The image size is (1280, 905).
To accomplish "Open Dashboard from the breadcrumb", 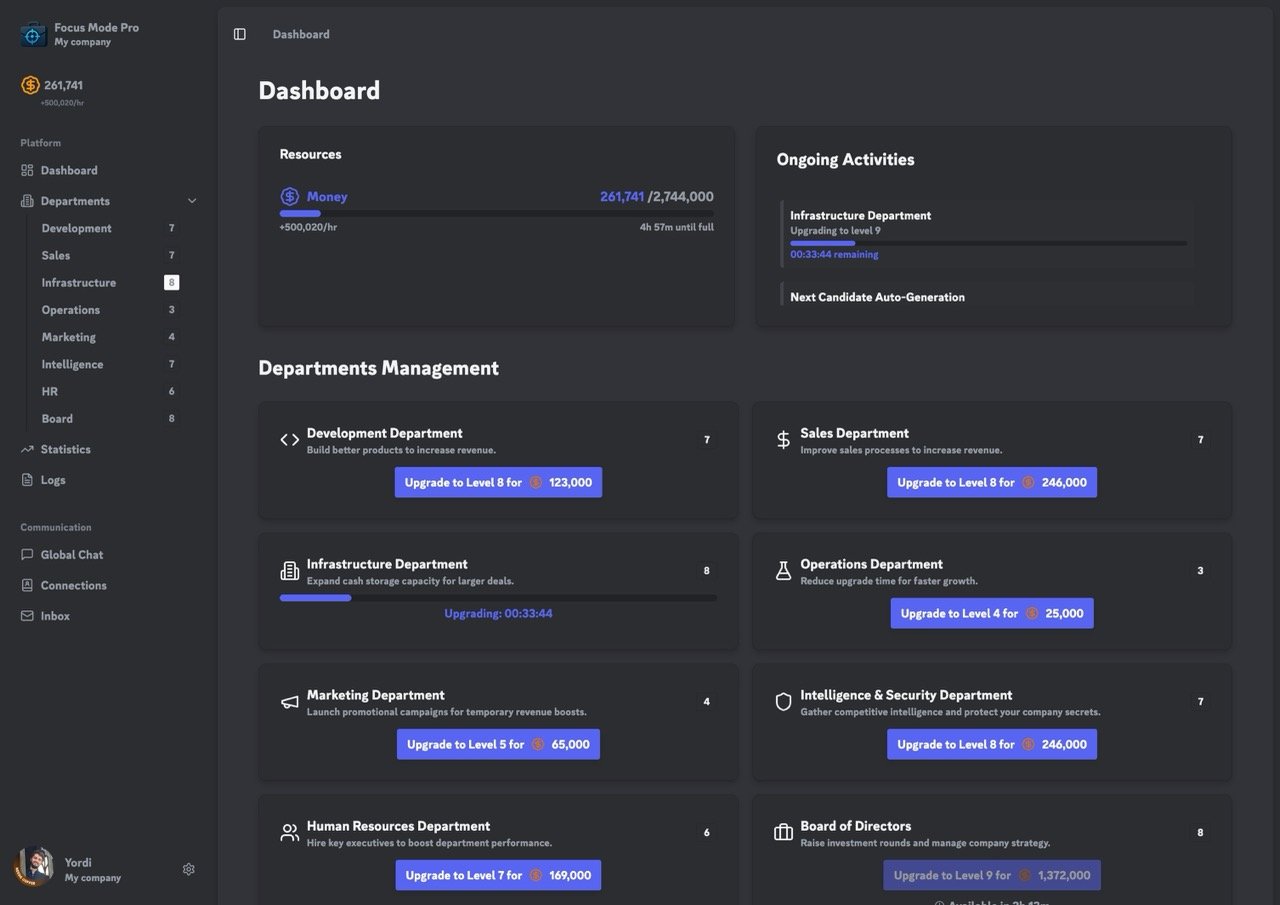I will pos(300,33).
